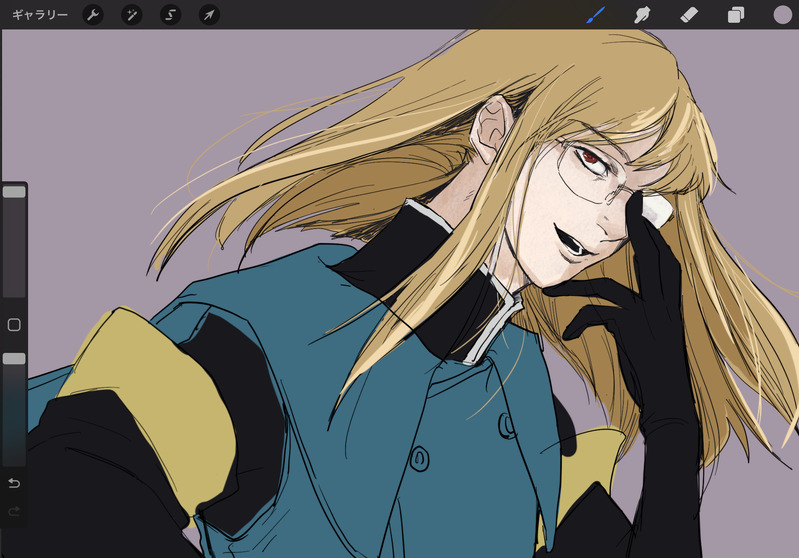Open the ギャラリー gallery view
Image resolution: width=799 pixels, height=558 pixels.
coord(40,15)
